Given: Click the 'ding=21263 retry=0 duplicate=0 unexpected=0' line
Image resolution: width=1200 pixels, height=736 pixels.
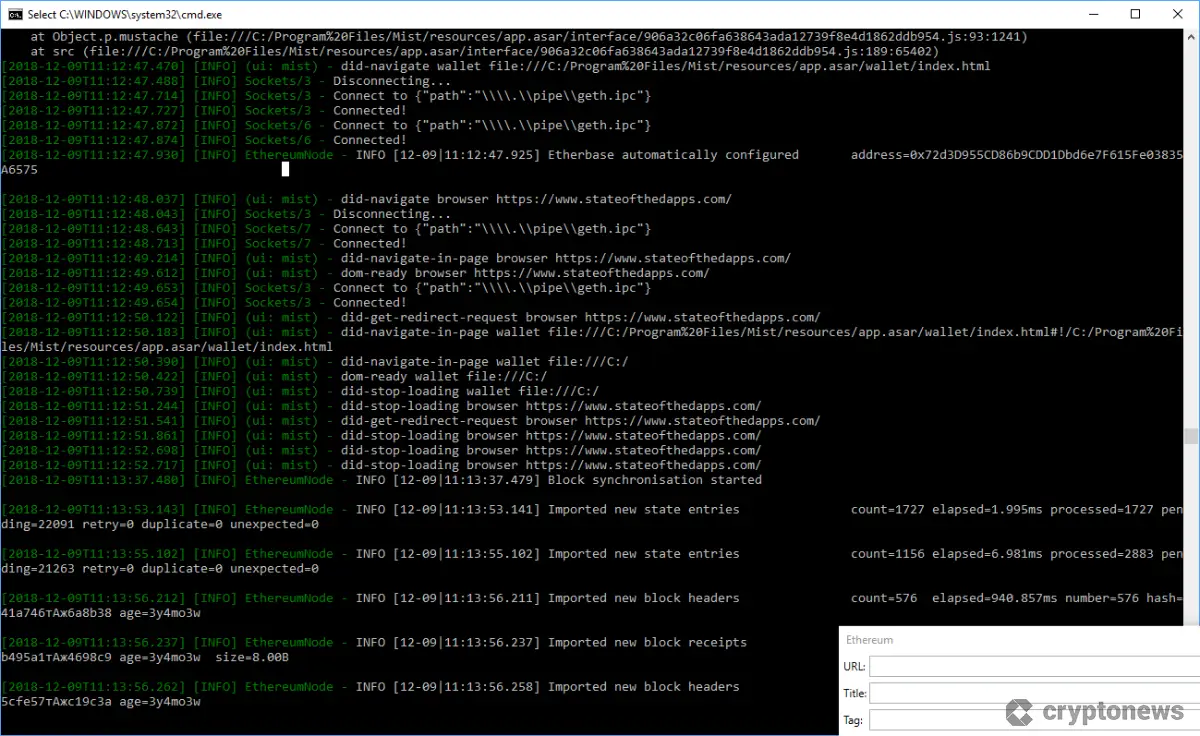Looking at the screenshot, I should [160, 569].
